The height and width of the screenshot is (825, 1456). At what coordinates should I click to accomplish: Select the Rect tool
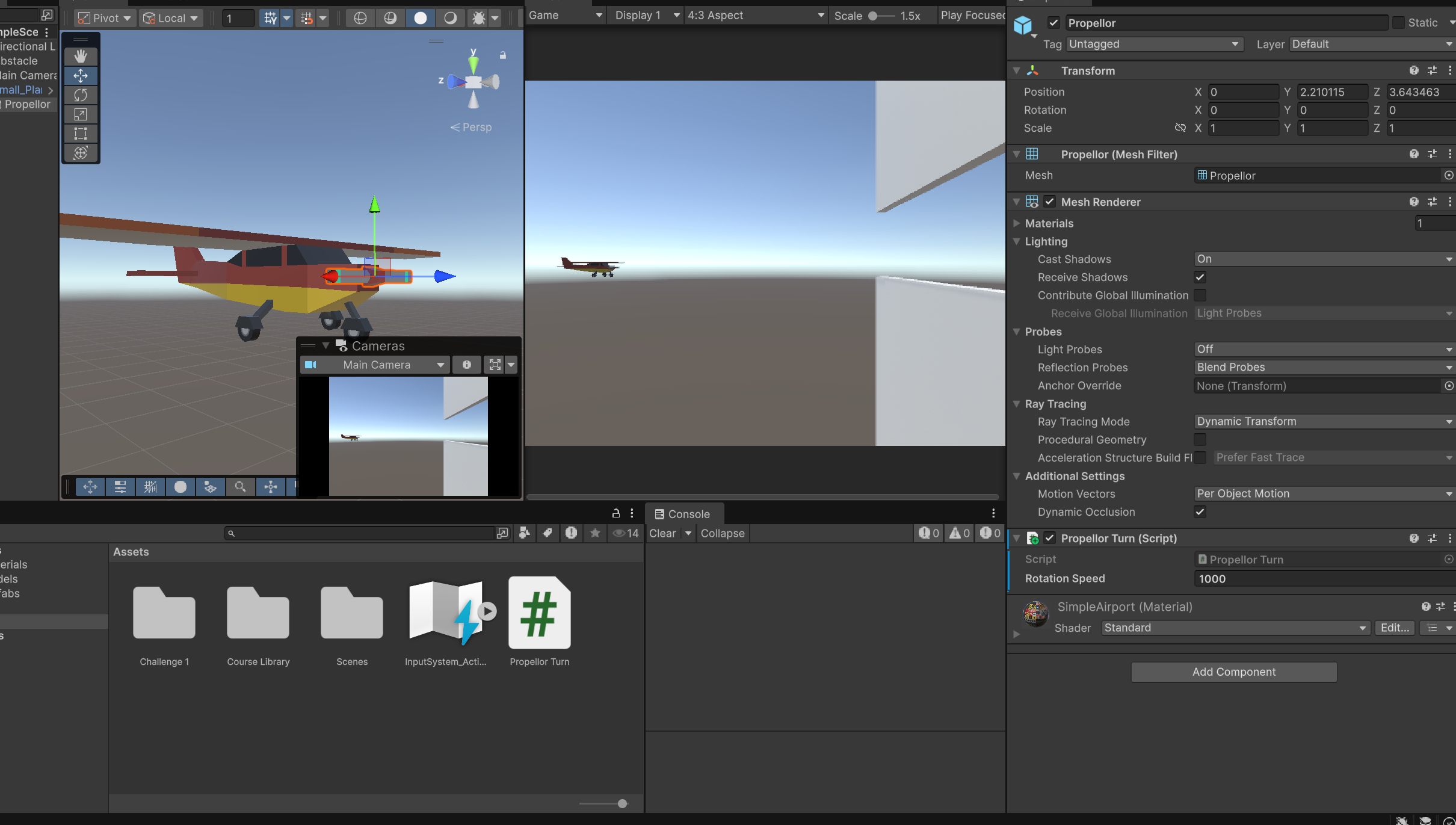coord(81,134)
